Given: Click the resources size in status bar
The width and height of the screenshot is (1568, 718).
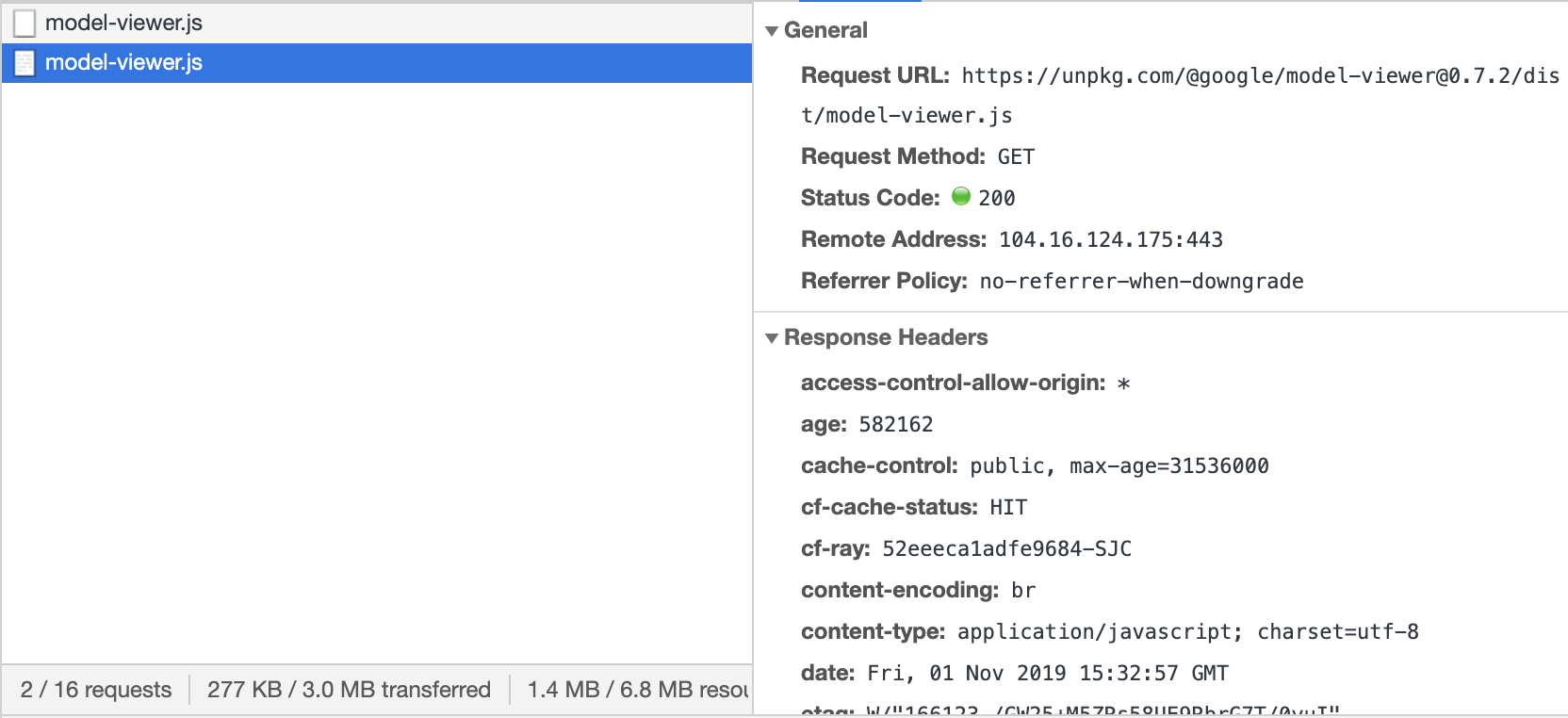Looking at the screenshot, I should [638, 690].
